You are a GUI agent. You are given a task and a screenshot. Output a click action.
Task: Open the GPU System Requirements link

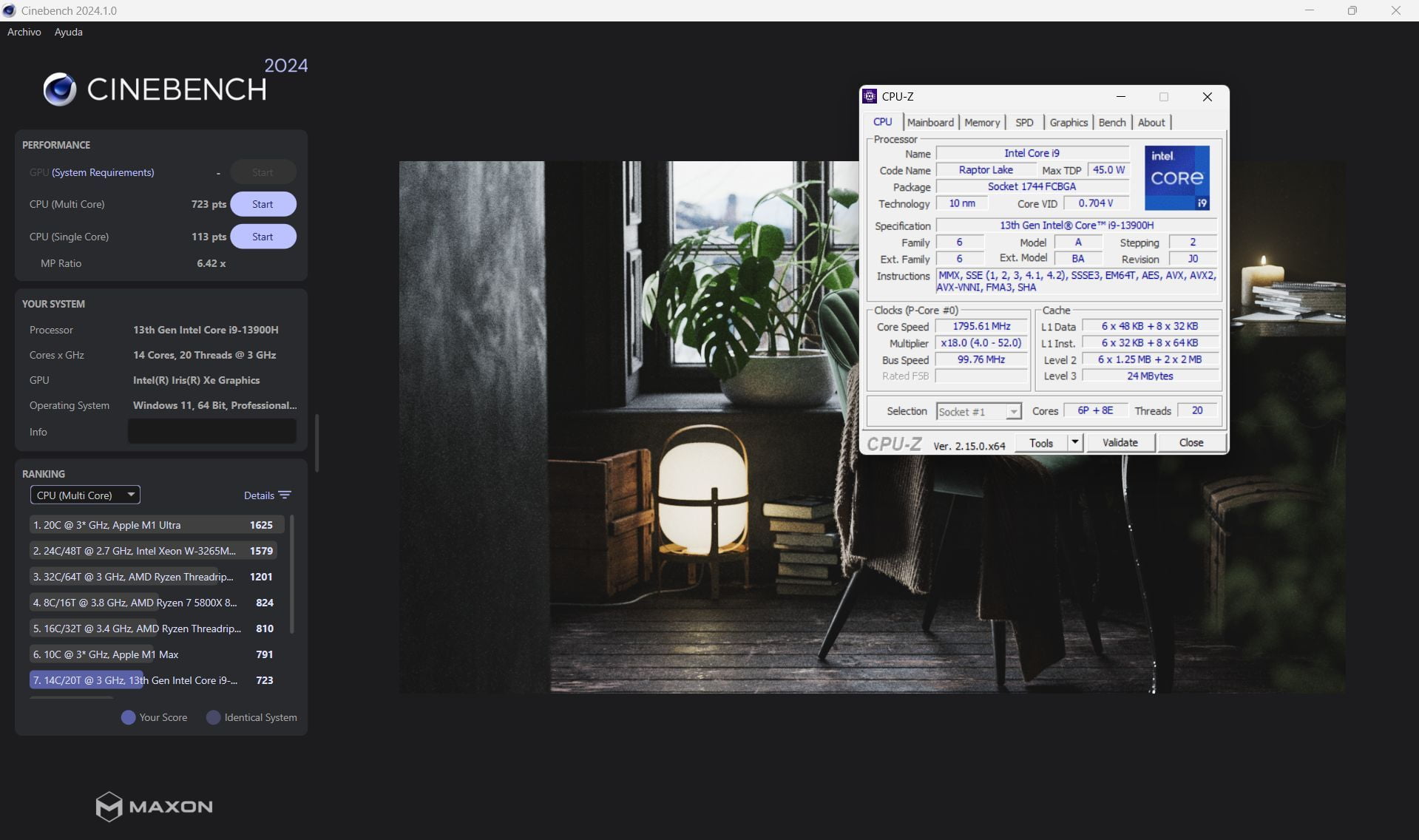click(x=103, y=172)
